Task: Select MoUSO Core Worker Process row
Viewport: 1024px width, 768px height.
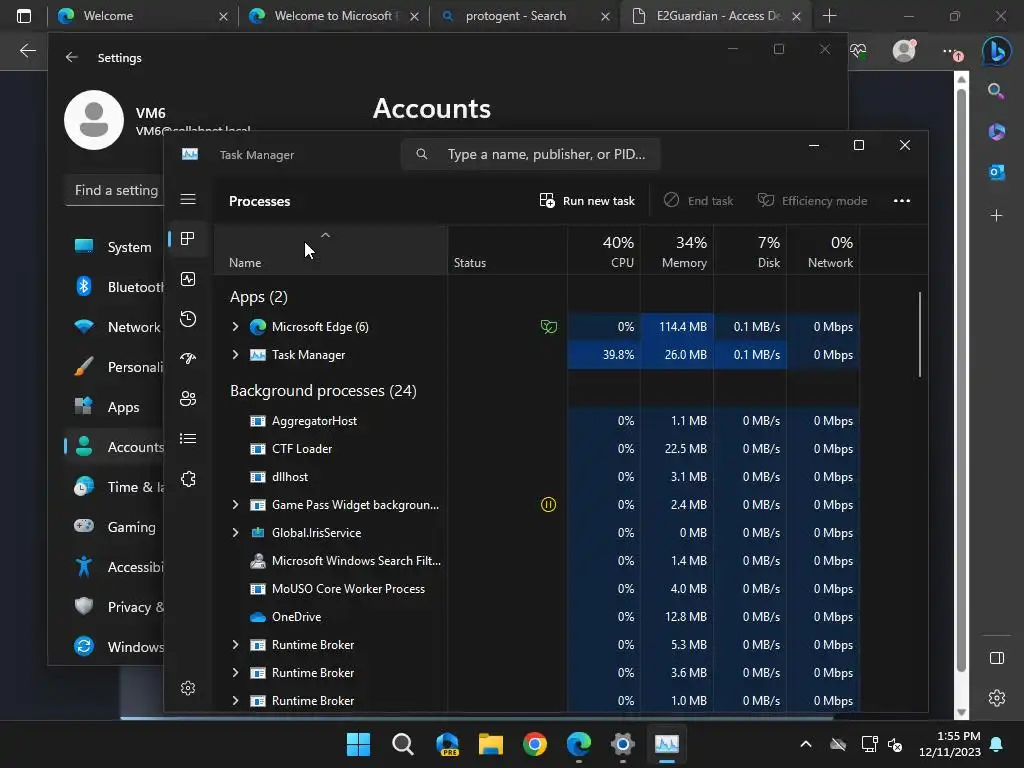Action: tap(536, 588)
